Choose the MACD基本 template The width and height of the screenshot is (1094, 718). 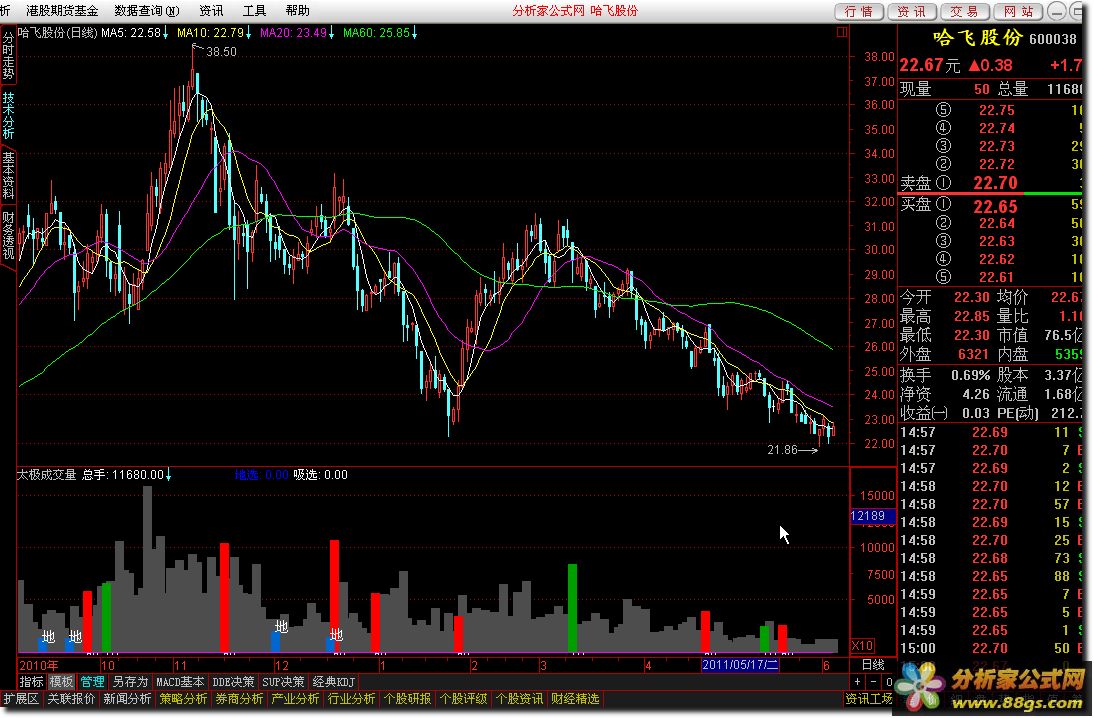point(180,682)
